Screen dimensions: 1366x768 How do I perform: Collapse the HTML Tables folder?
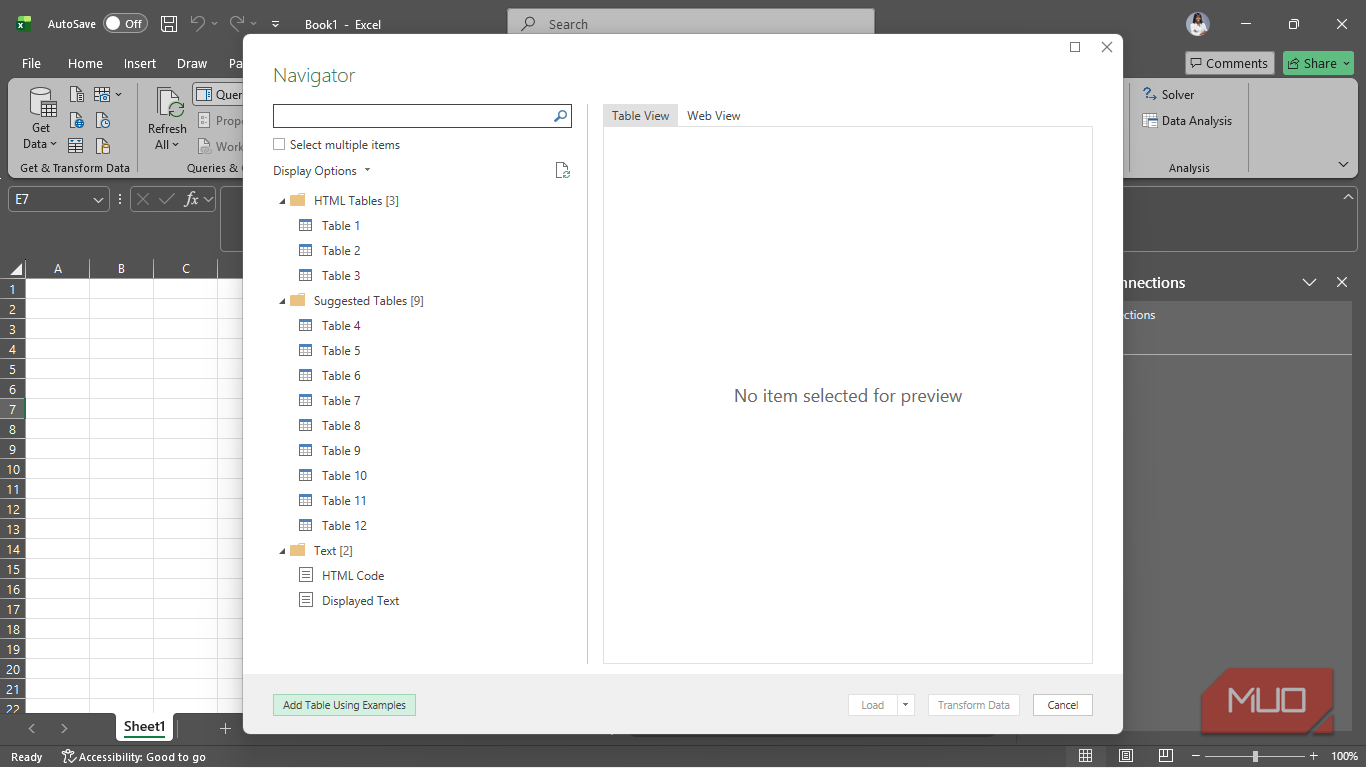pos(283,201)
